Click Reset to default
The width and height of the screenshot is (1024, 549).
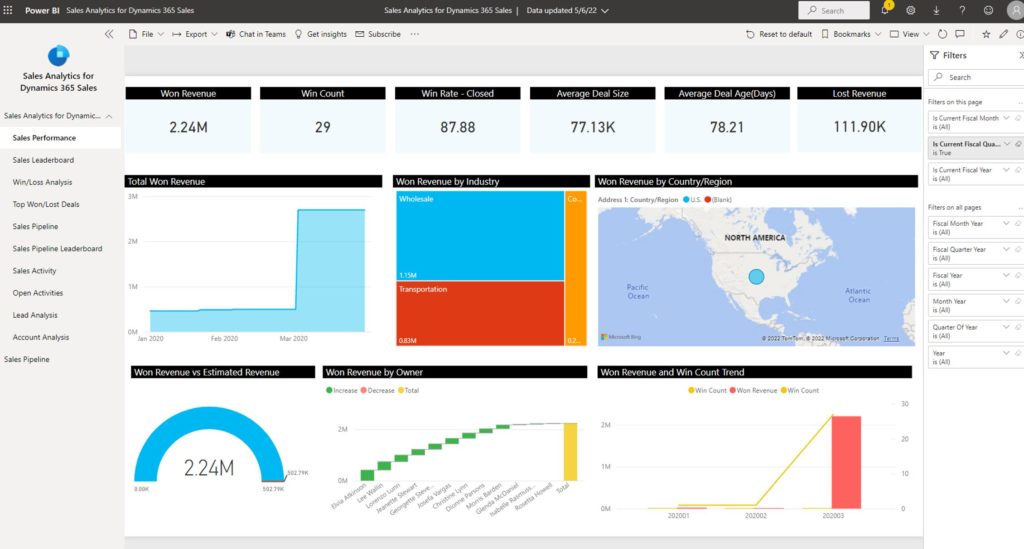point(778,34)
